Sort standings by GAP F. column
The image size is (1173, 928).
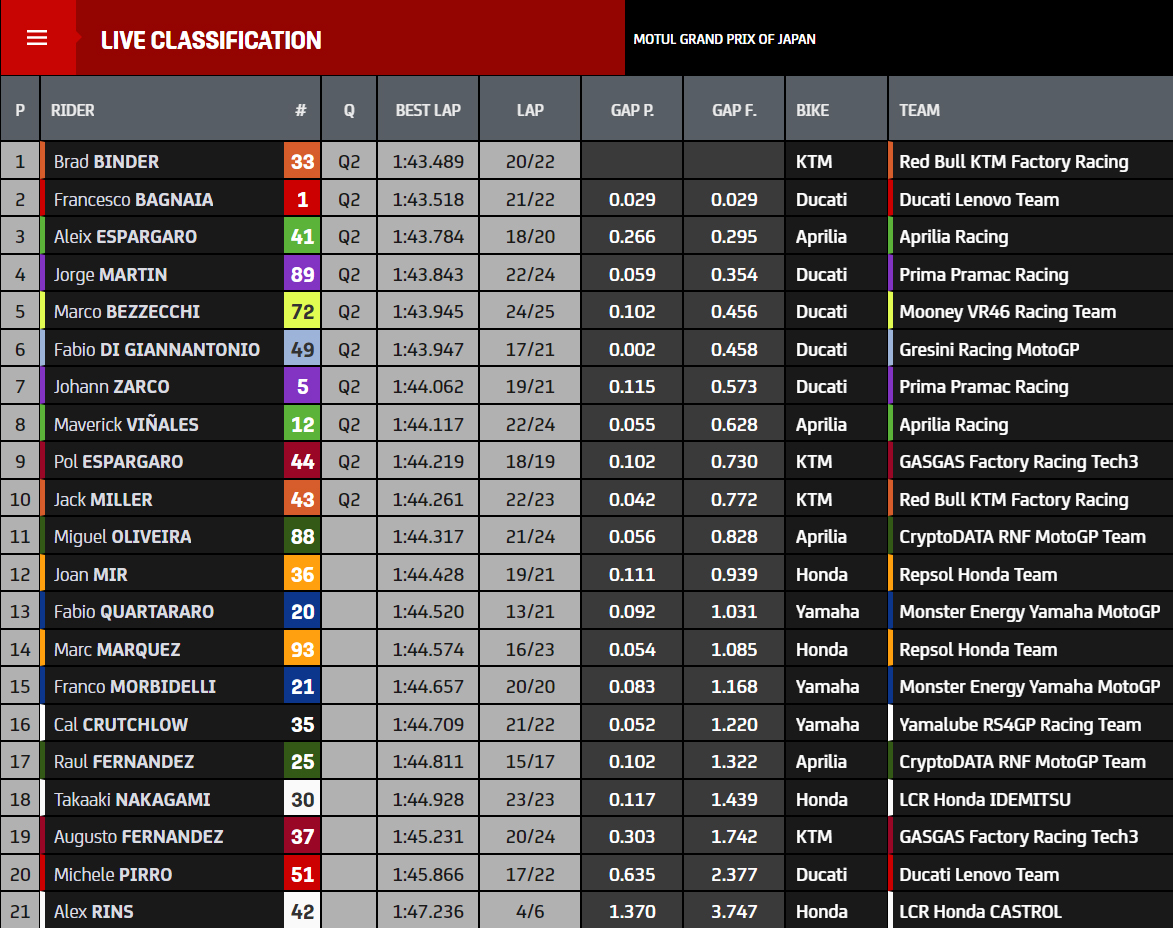(x=733, y=109)
